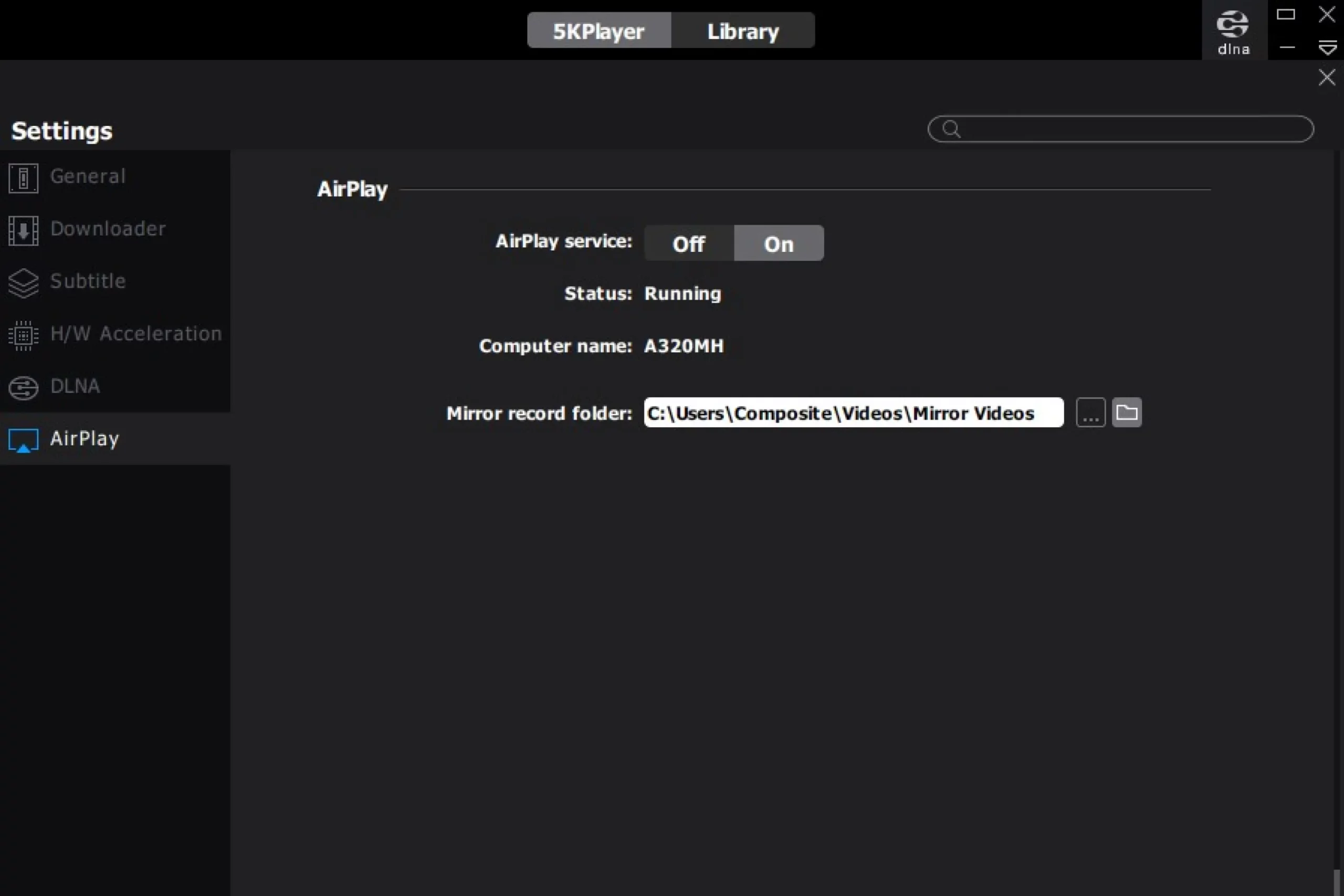Click the DLNA sidebar icon

[x=24, y=387]
